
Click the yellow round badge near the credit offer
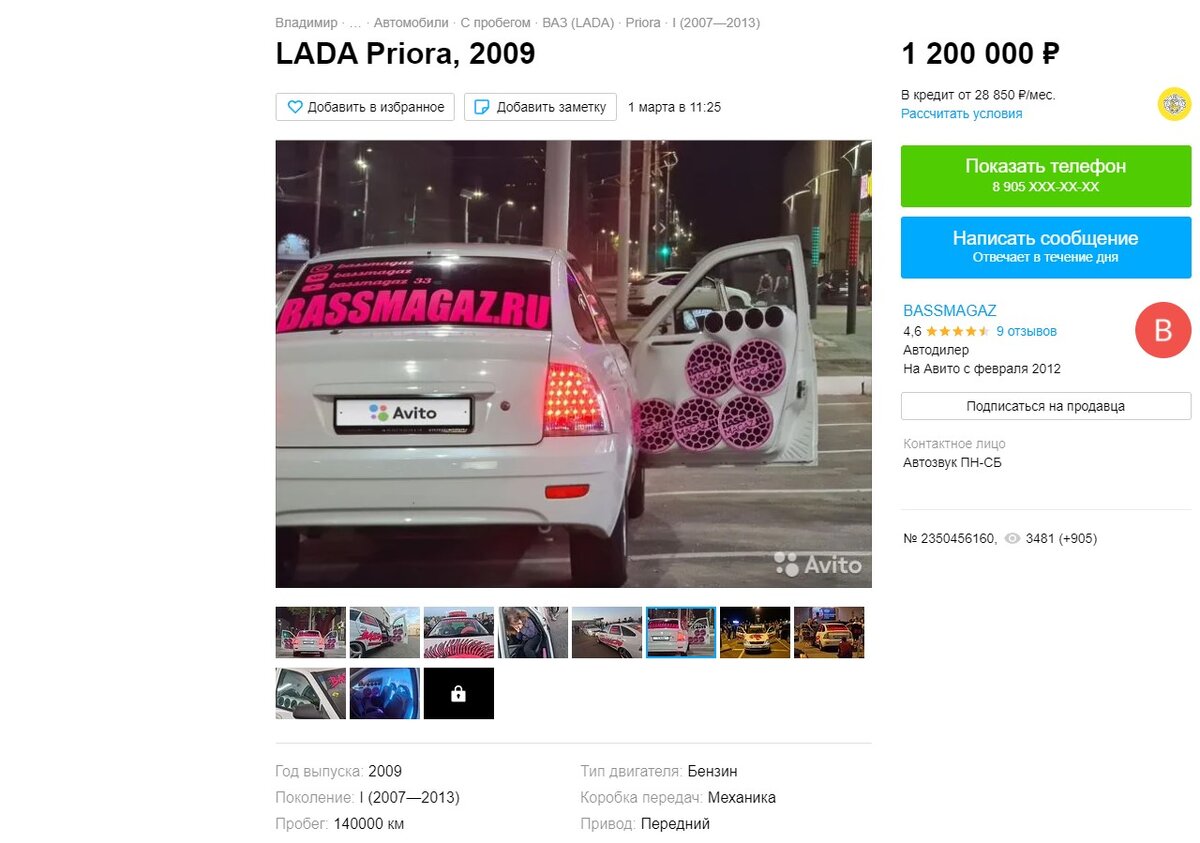pos(1174,104)
